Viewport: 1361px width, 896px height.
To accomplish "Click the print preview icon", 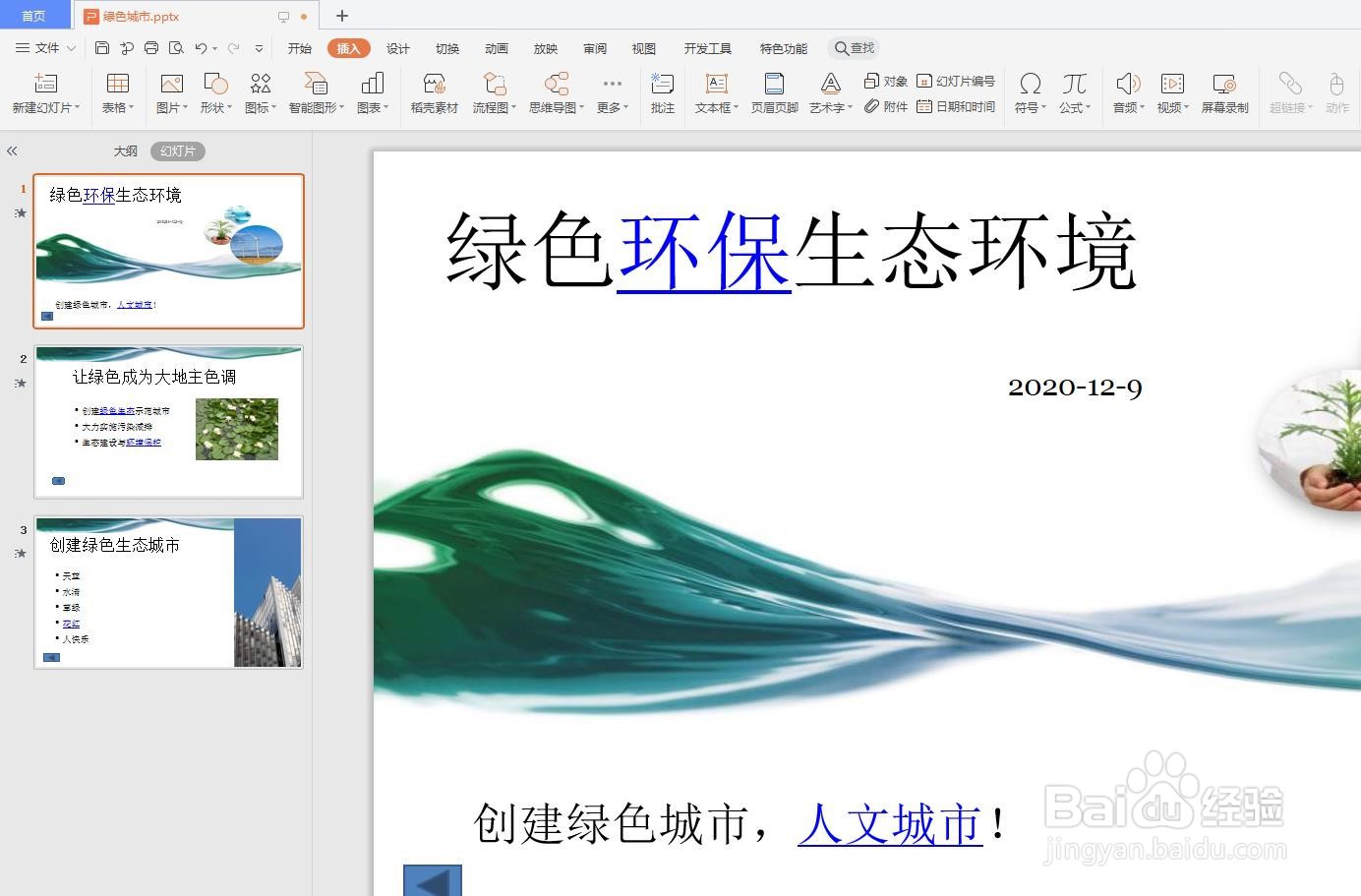I will tap(176, 47).
